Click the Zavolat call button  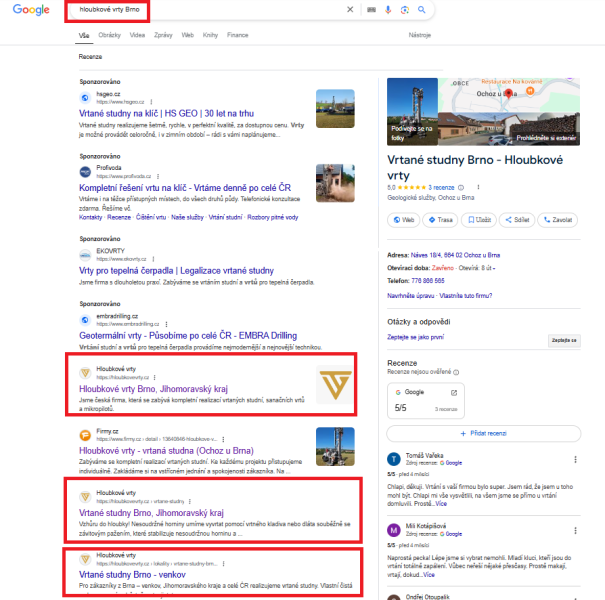click(558, 220)
